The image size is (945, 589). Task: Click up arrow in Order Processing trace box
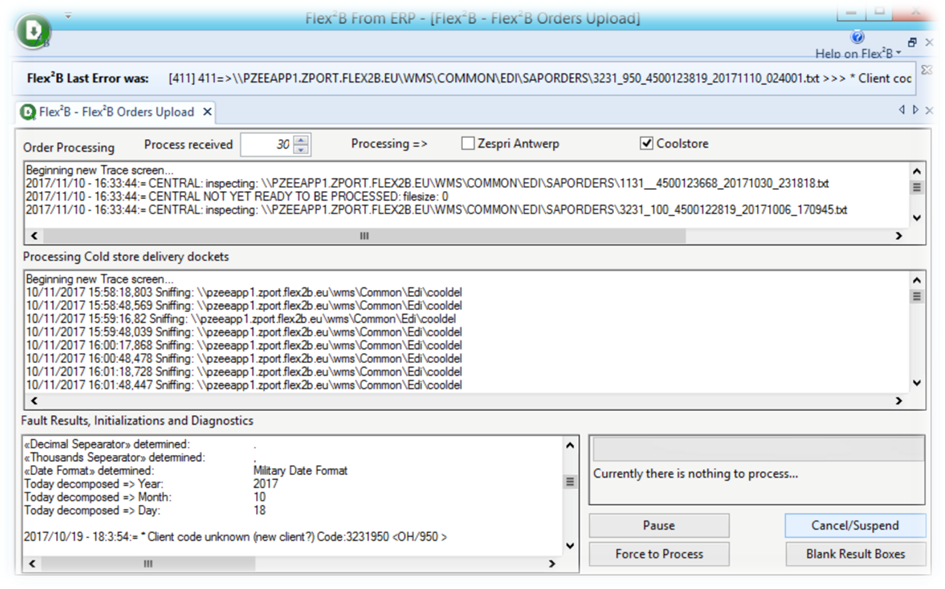coord(917,171)
